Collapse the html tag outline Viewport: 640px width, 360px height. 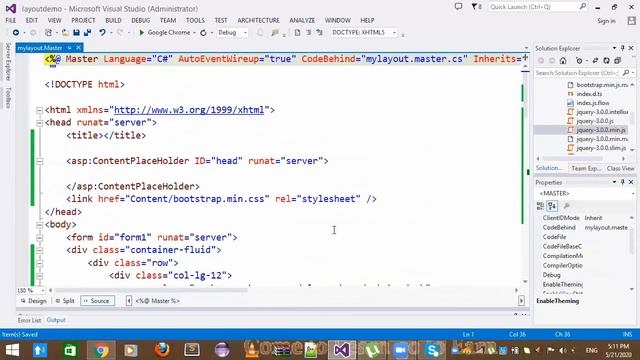[39, 110]
